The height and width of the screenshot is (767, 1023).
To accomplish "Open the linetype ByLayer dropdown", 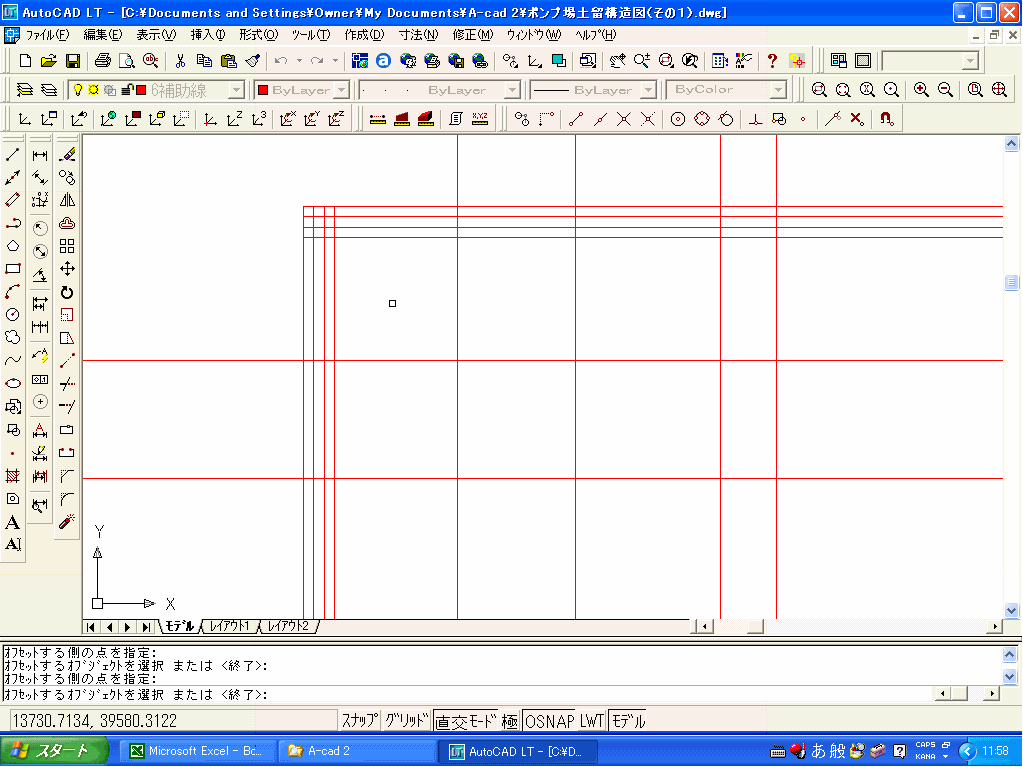I will click(x=513, y=90).
